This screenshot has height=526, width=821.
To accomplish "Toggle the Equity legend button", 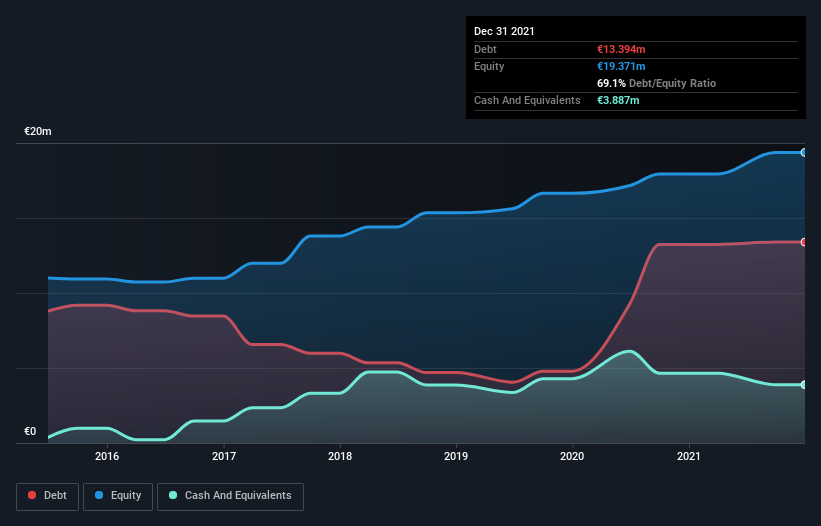I will 118,496.
